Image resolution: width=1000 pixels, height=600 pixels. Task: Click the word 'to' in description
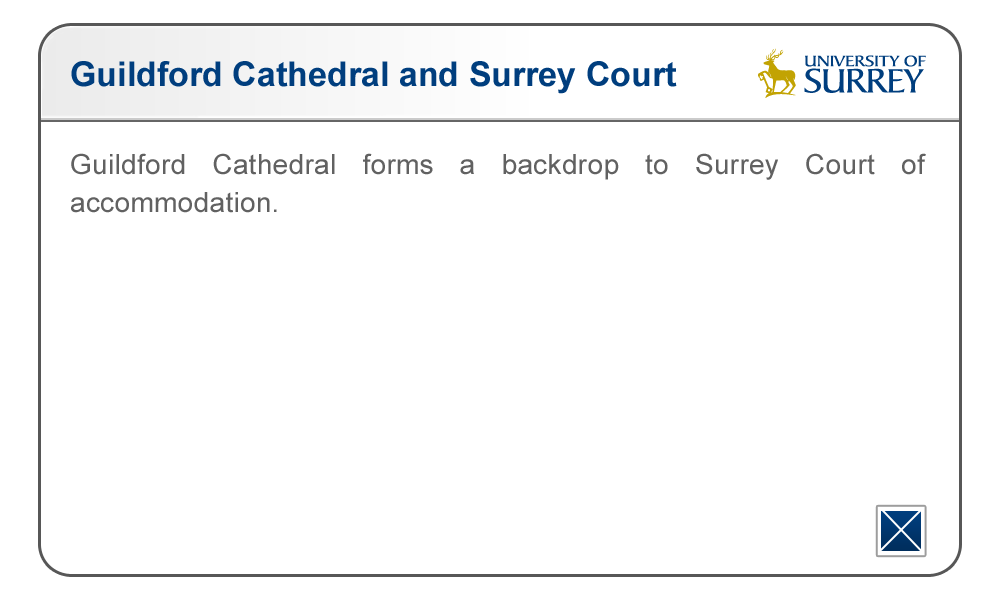click(656, 165)
